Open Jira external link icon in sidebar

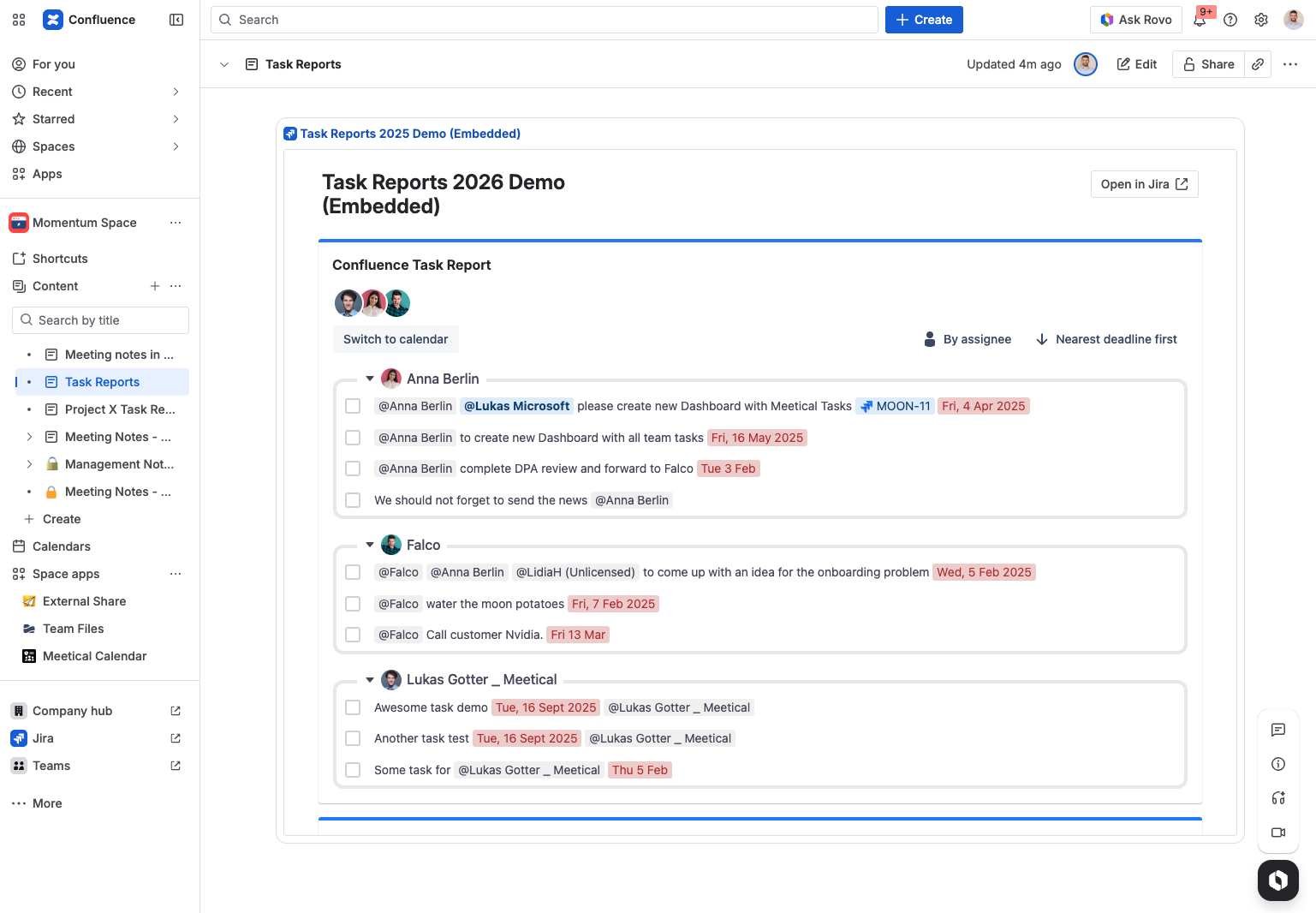(176, 738)
